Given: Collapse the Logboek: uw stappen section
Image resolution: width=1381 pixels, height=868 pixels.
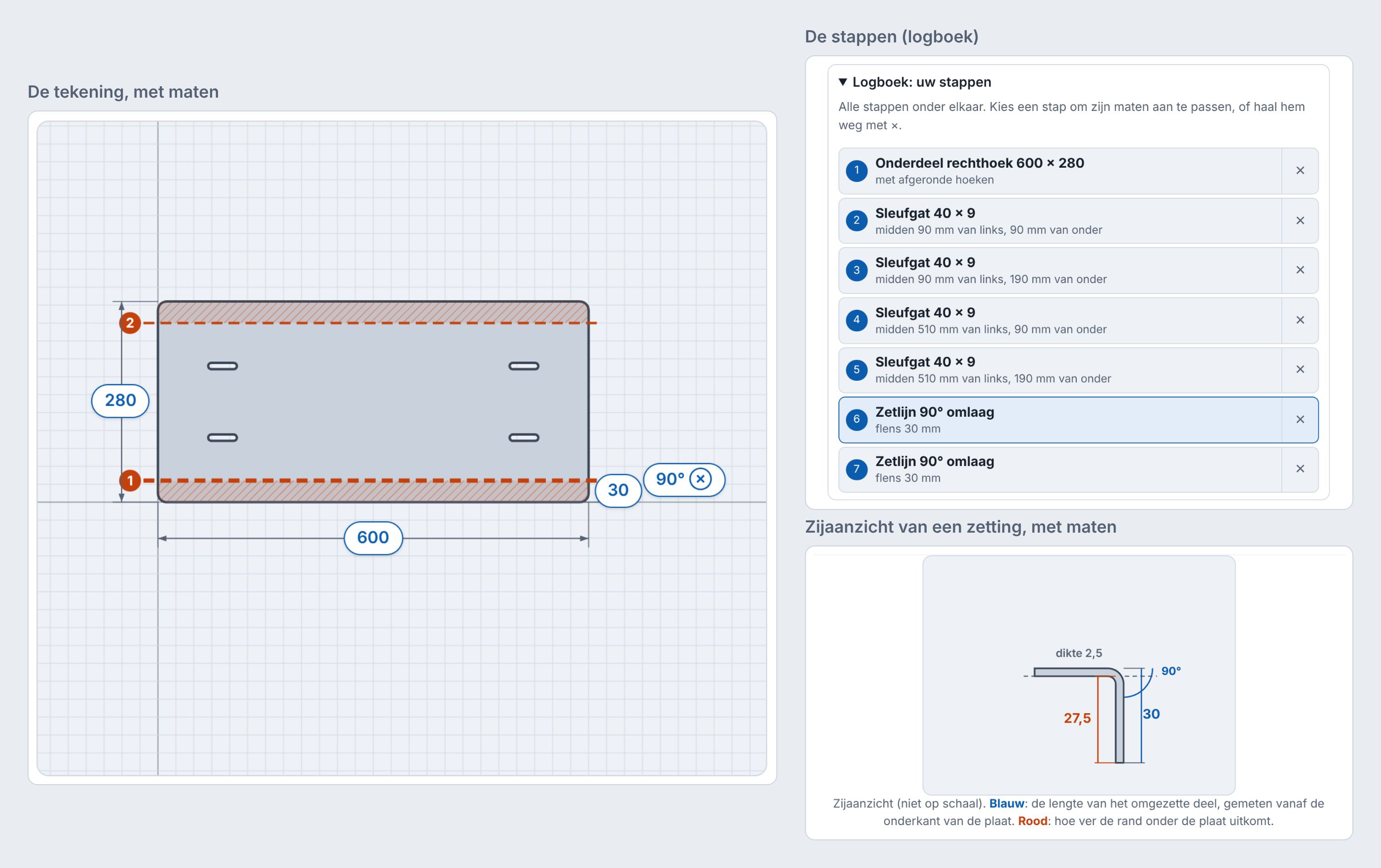Looking at the screenshot, I should (915, 82).
